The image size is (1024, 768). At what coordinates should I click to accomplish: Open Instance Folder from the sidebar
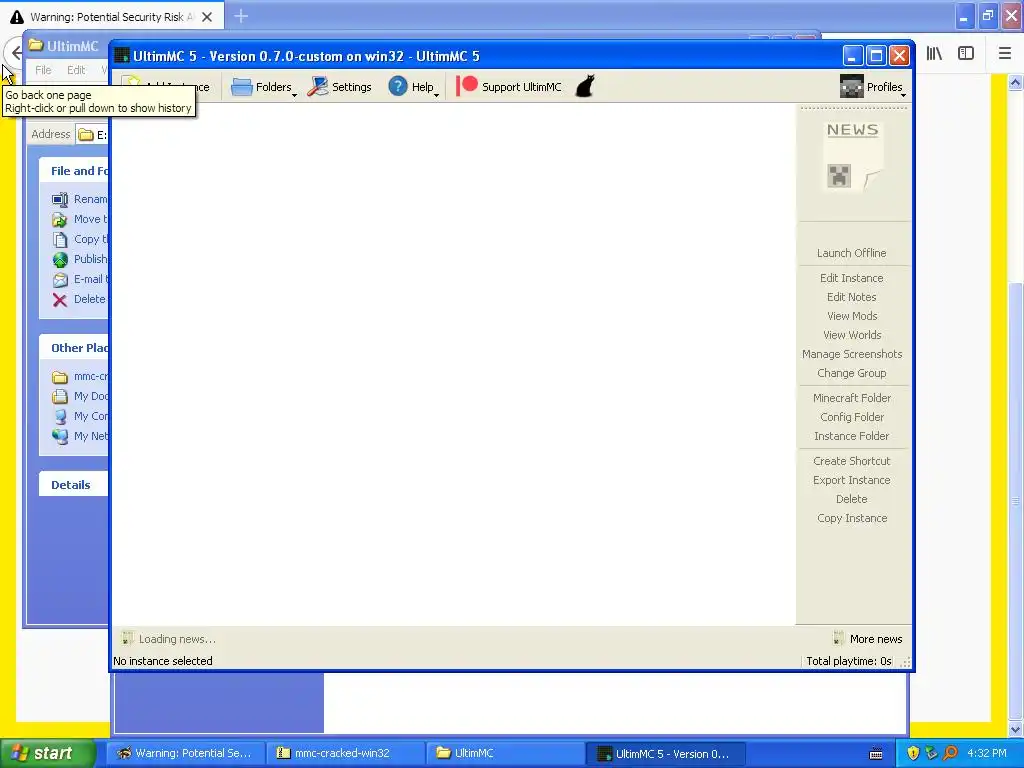[852, 436]
